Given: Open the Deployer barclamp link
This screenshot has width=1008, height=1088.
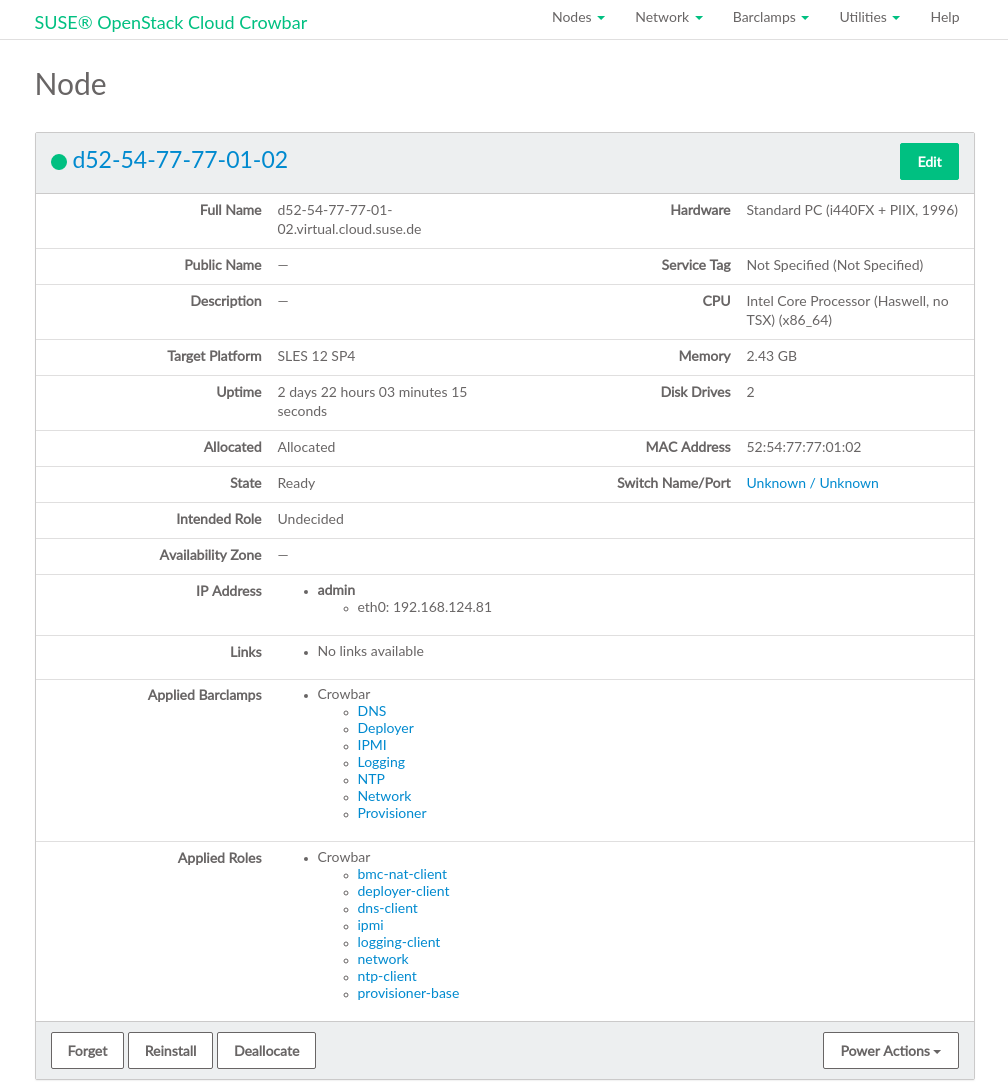Looking at the screenshot, I should 385,728.
